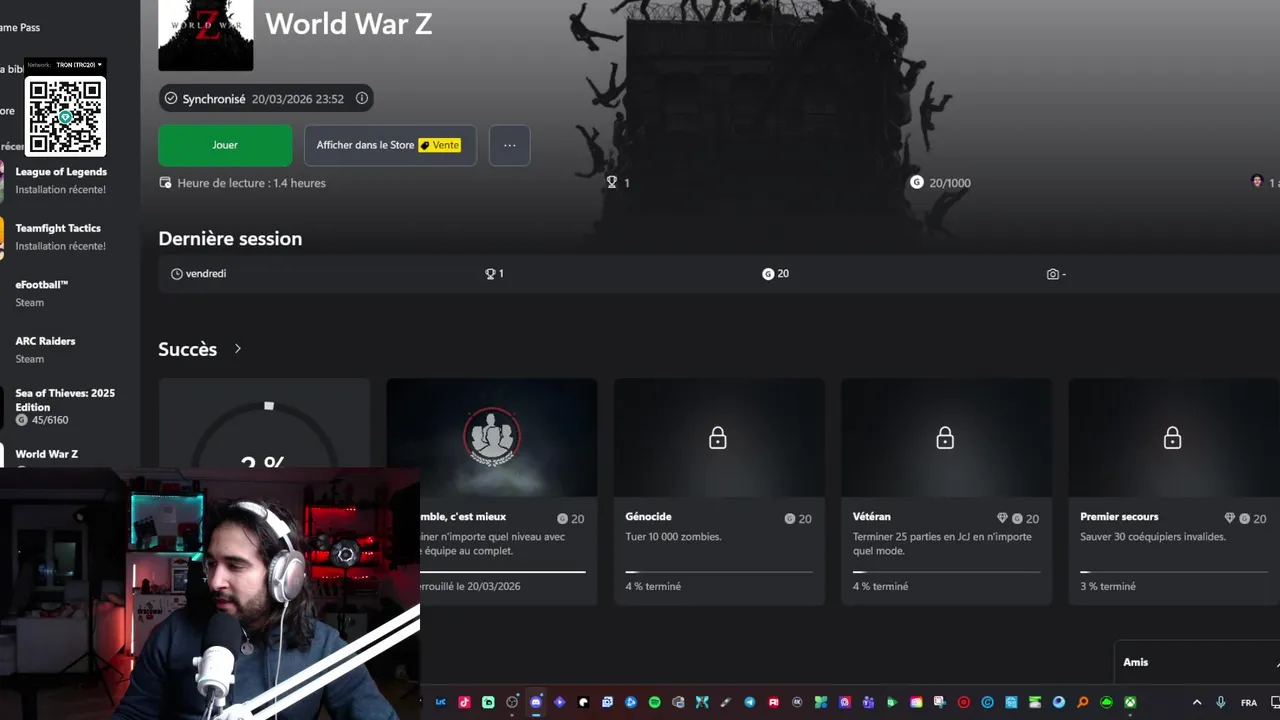
Task: Click the yellow Vente tag
Action: (x=440, y=145)
